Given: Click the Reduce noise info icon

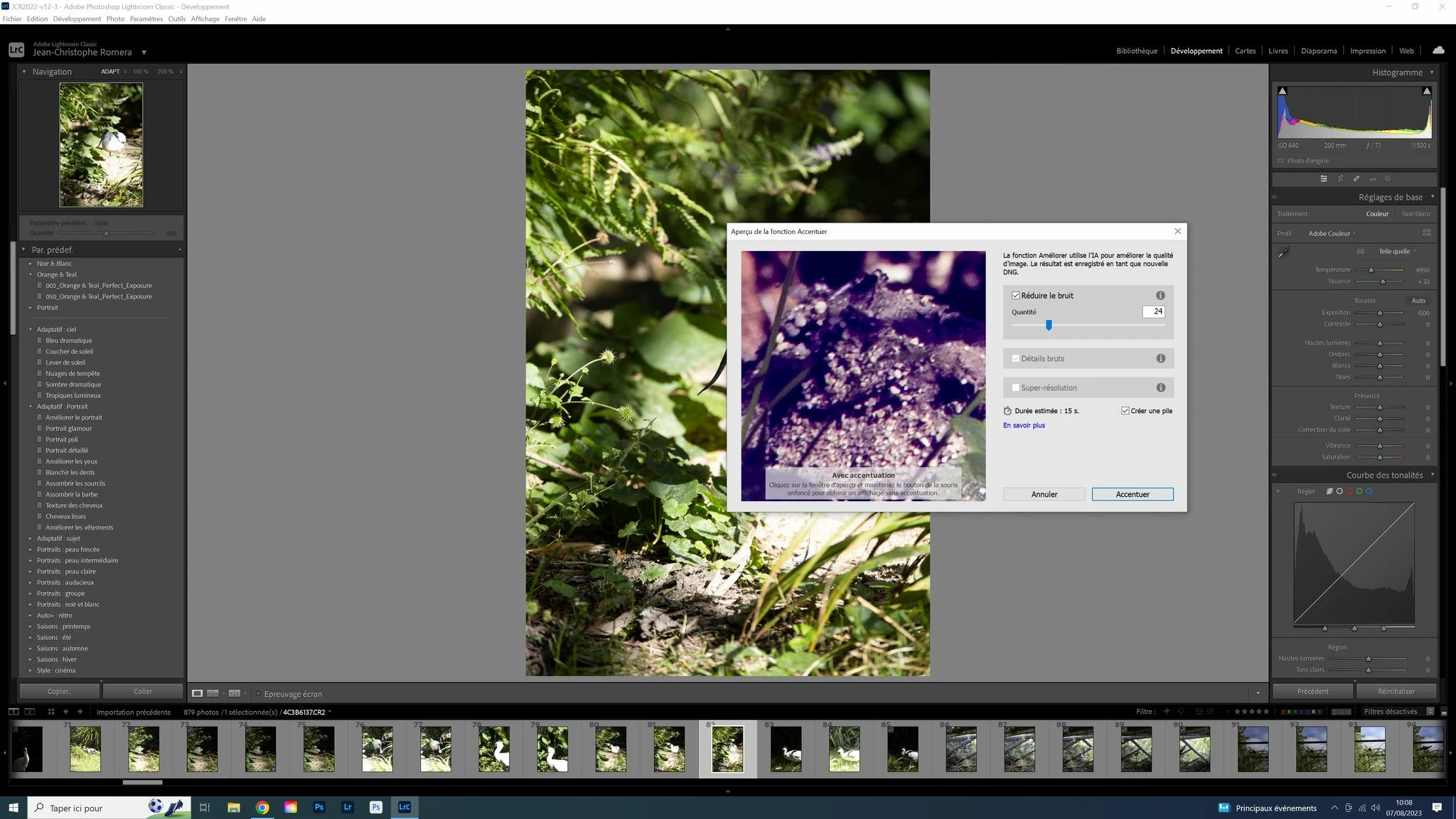Looking at the screenshot, I should pos(1160,296).
